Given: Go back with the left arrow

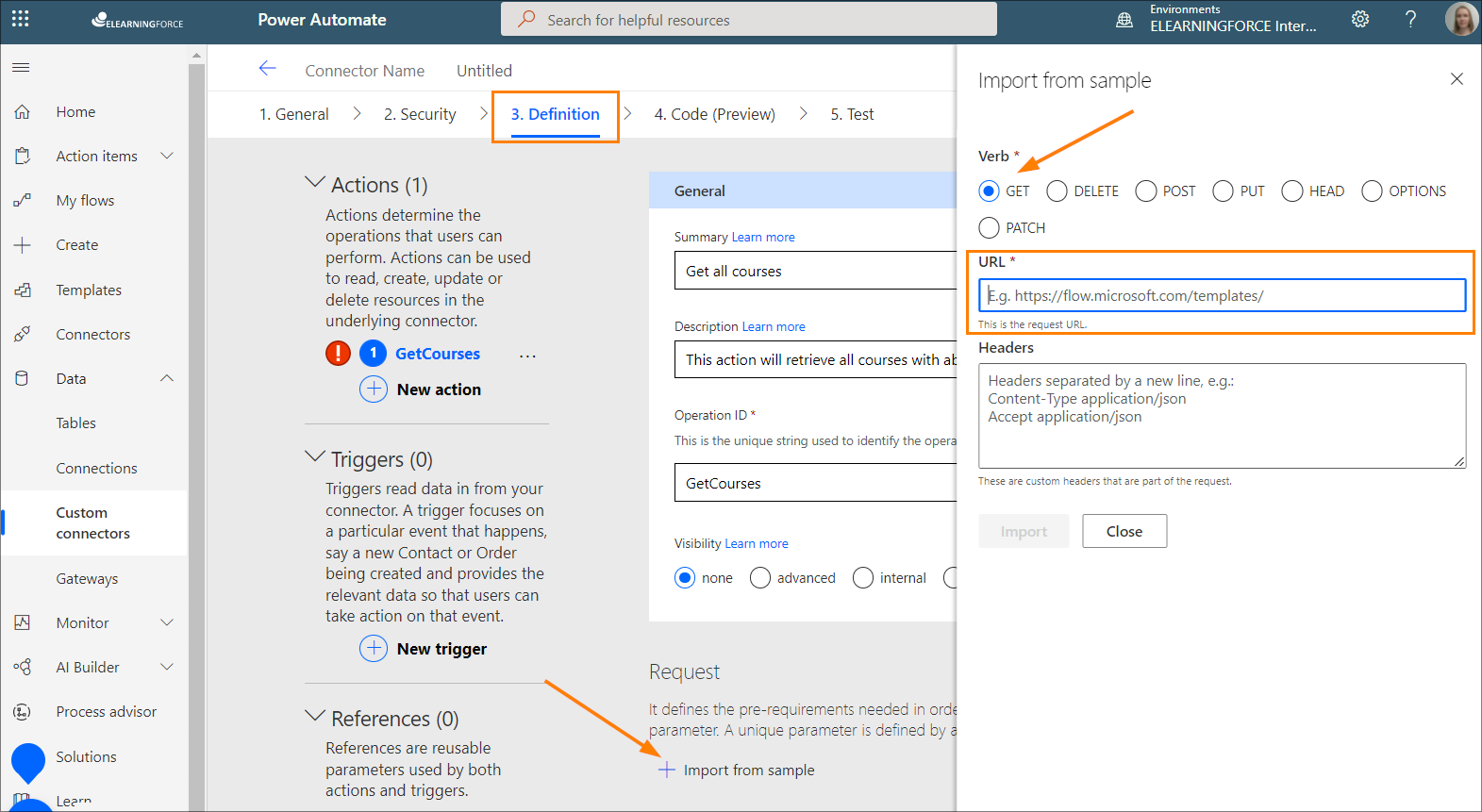Looking at the screenshot, I should pos(267,68).
